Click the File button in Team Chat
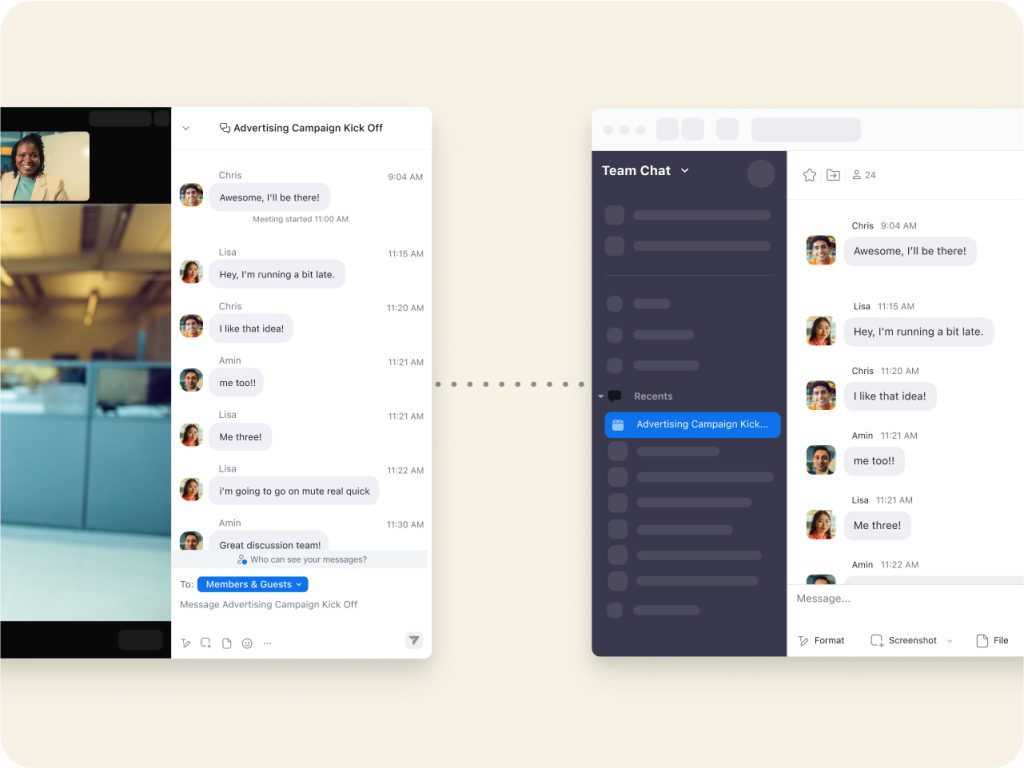Screen dimensions: 1024x768 click(992, 640)
